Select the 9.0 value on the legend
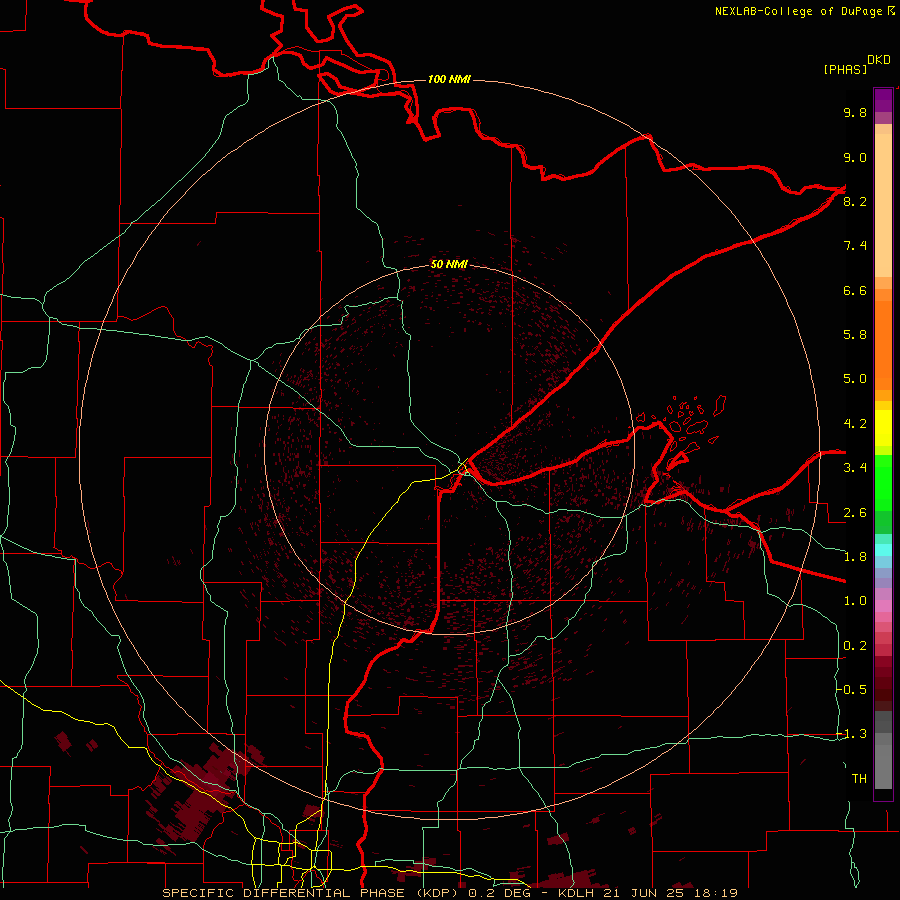This screenshot has height=900, width=900. click(855, 157)
